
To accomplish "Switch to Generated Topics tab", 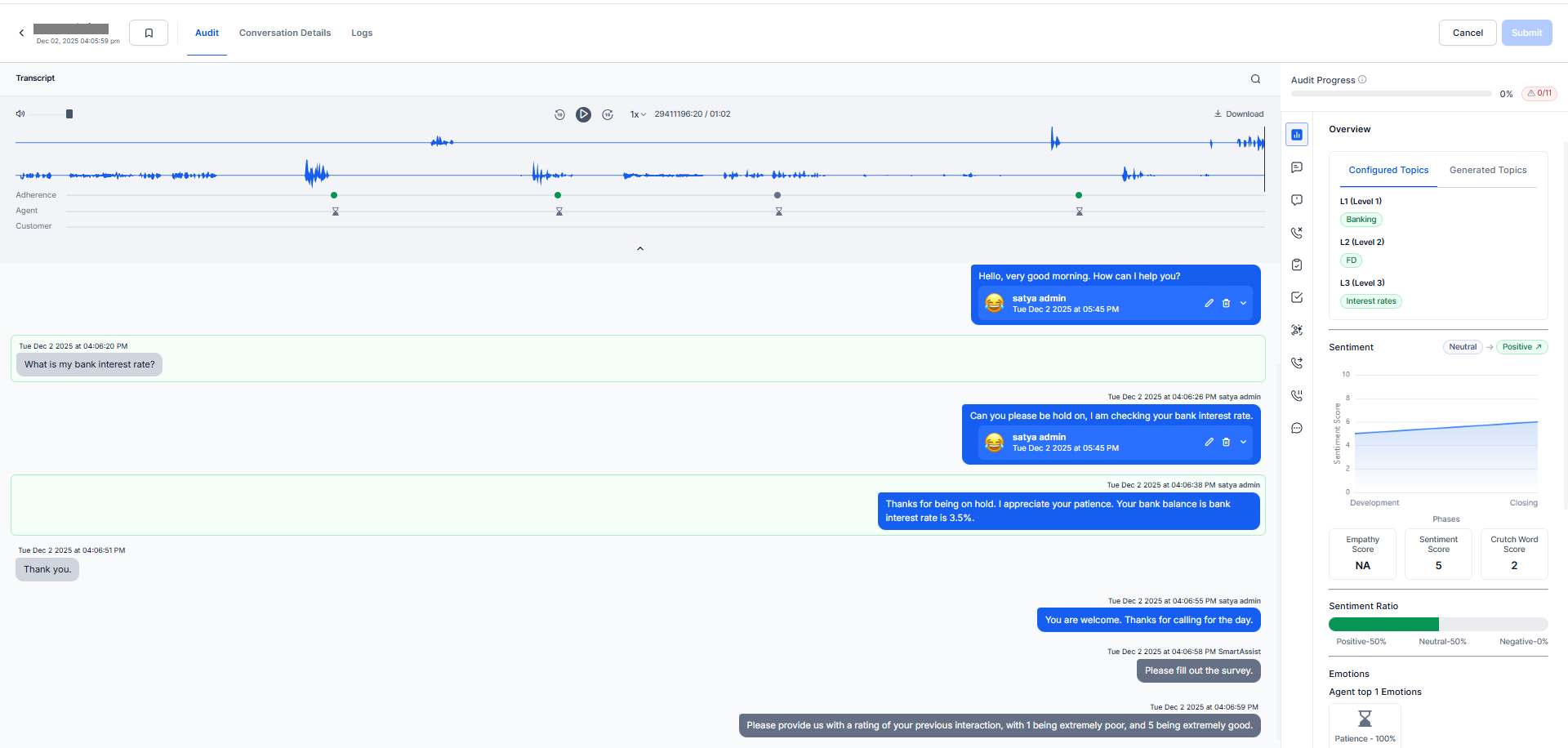I will pyautogui.click(x=1487, y=170).
